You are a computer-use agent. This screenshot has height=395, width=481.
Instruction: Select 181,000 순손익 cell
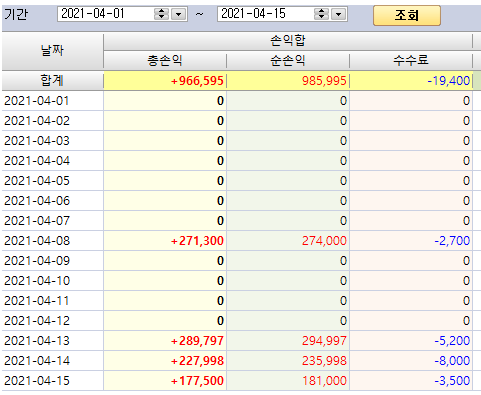tap(288, 381)
